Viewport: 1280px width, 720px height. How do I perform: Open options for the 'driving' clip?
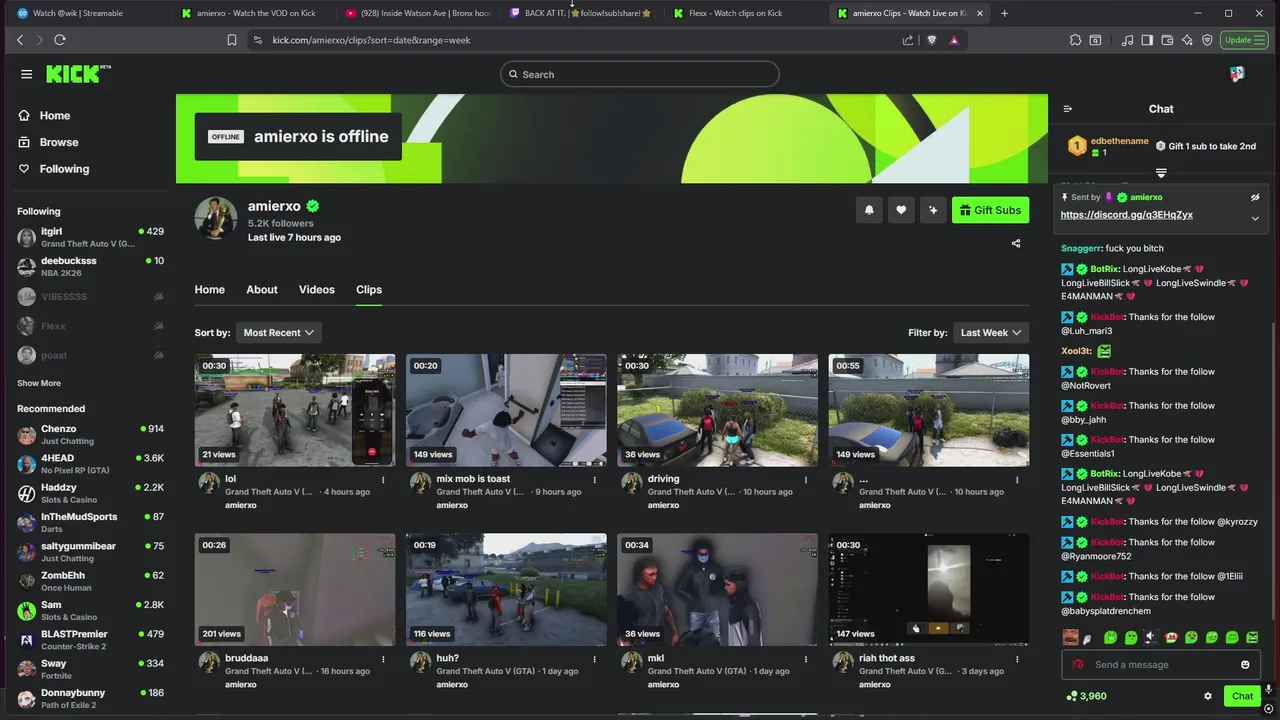point(806,480)
